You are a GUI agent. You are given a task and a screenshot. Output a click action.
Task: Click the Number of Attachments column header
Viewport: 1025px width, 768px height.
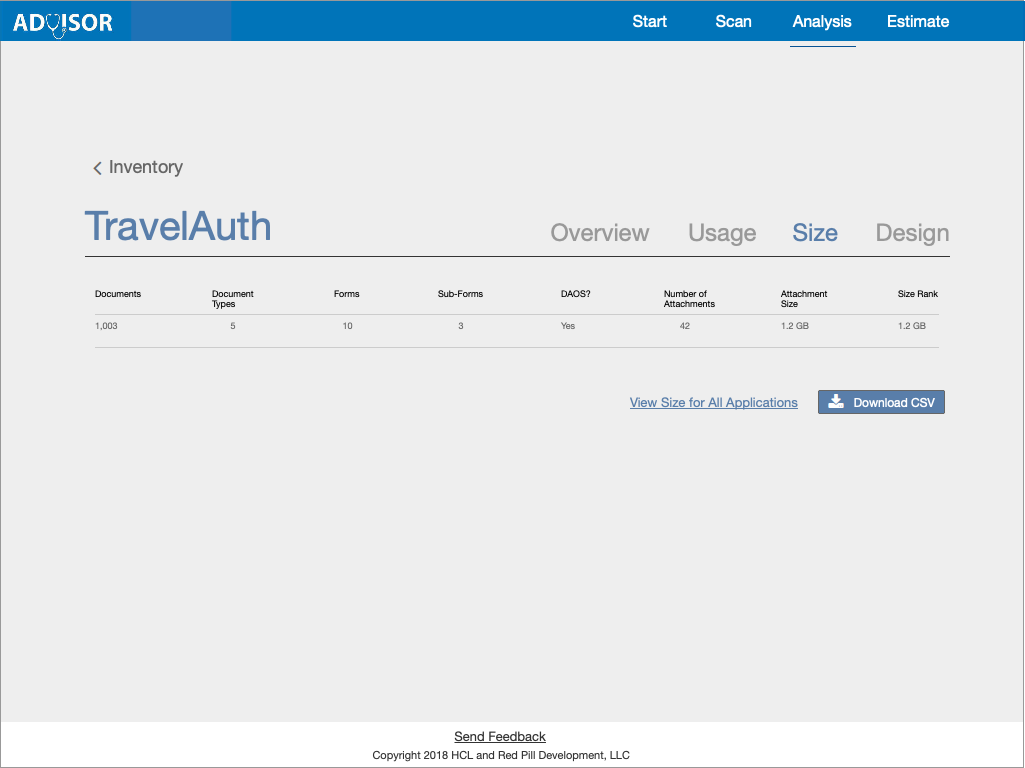[689, 298]
